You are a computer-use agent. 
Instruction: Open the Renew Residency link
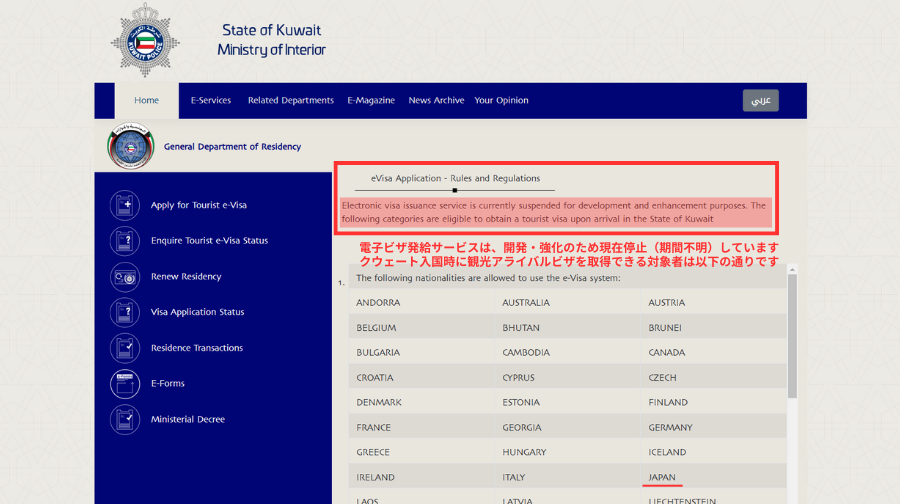pos(186,277)
